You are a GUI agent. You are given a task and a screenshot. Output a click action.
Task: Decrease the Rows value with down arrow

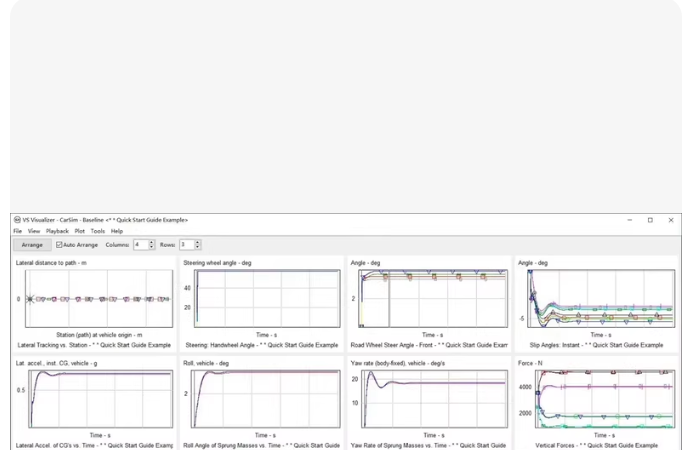click(197, 248)
